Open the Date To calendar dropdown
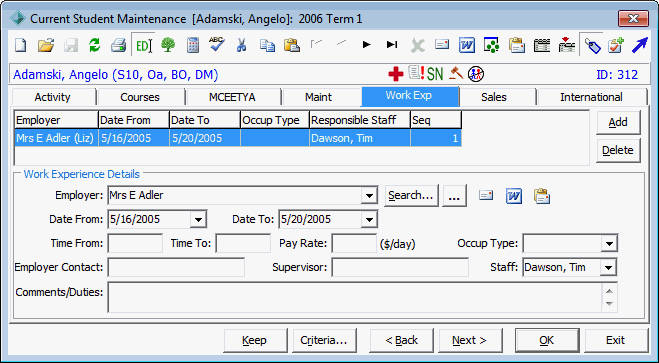The width and height of the screenshot is (659, 363). 369,220
